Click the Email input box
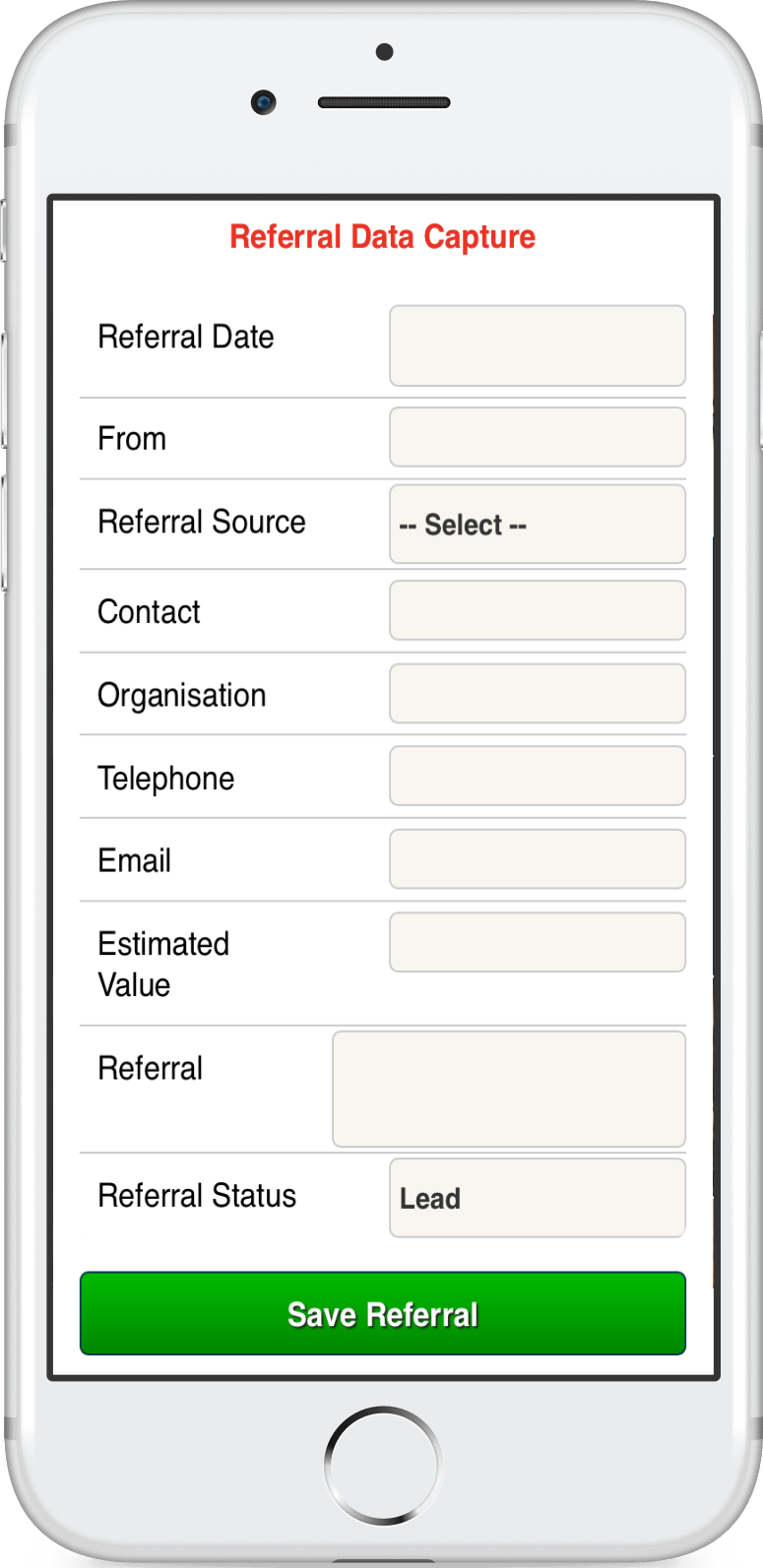 pos(537,859)
